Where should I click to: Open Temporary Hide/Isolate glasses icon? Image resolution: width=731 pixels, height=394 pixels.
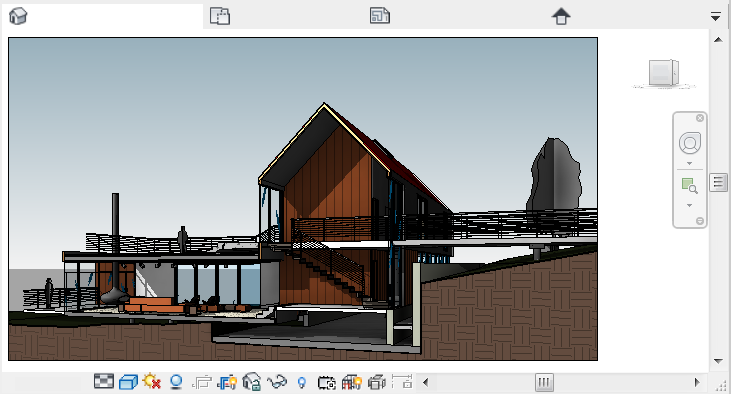click(x=277, y=382)
